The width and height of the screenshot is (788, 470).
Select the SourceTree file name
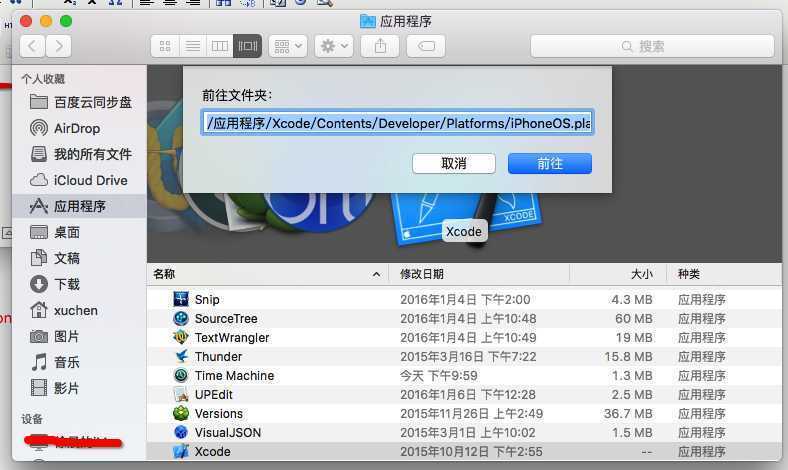tap(226, 319)
